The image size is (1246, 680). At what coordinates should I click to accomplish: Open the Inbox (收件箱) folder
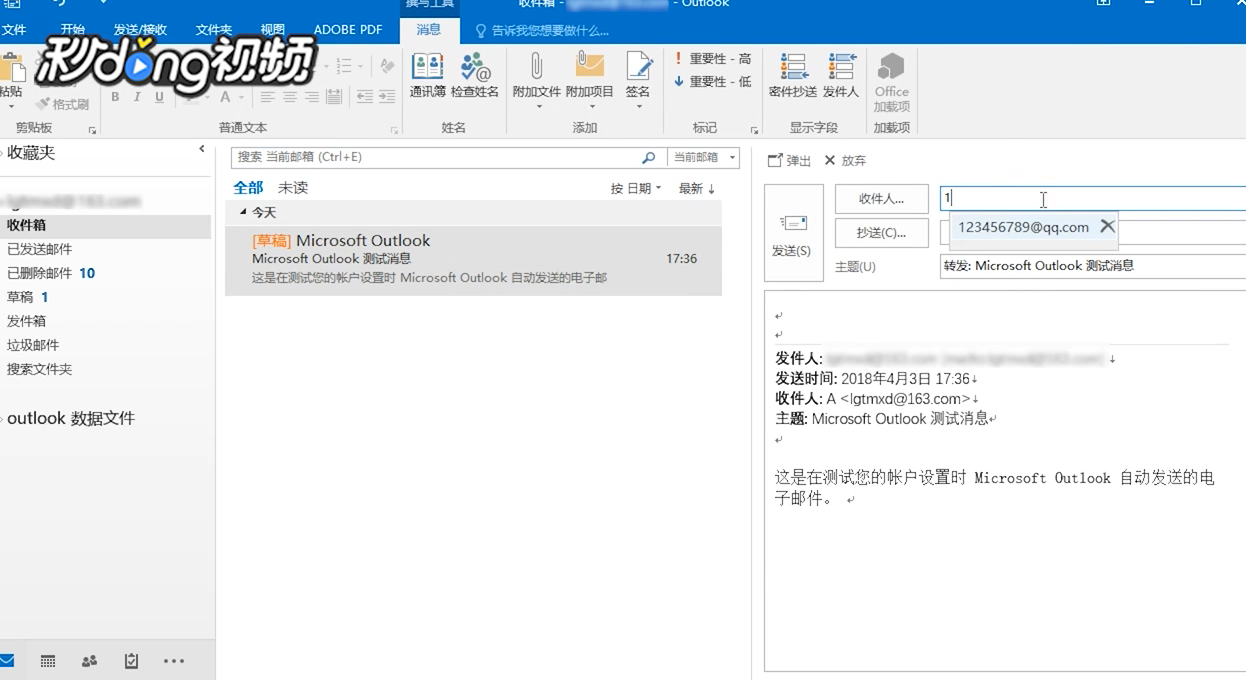coord(106,225)
